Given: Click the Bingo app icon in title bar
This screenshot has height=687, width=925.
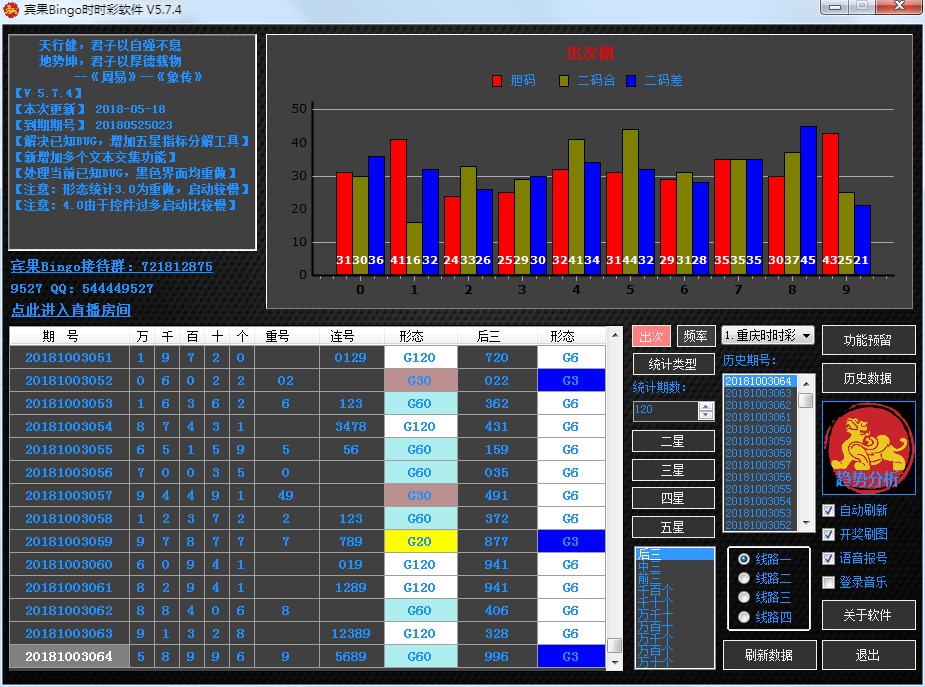Looking at the screenshot, I should tap(12, 9).
